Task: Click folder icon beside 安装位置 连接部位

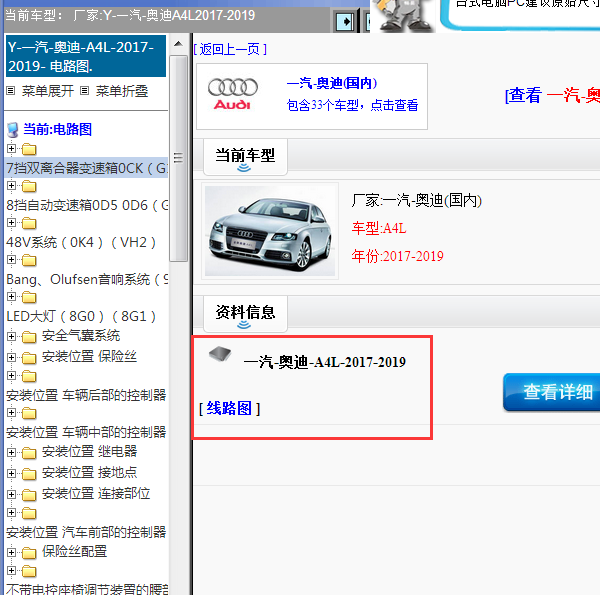Action: pyautogui.click(x=29, y=495)
